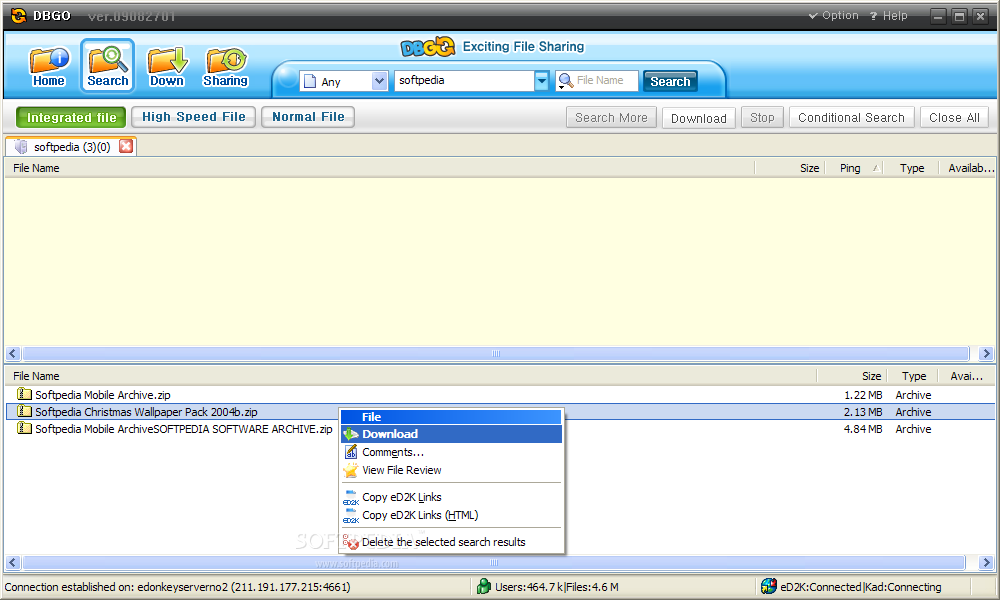
Task: Click the Download toolbar button
Action: 698,118
